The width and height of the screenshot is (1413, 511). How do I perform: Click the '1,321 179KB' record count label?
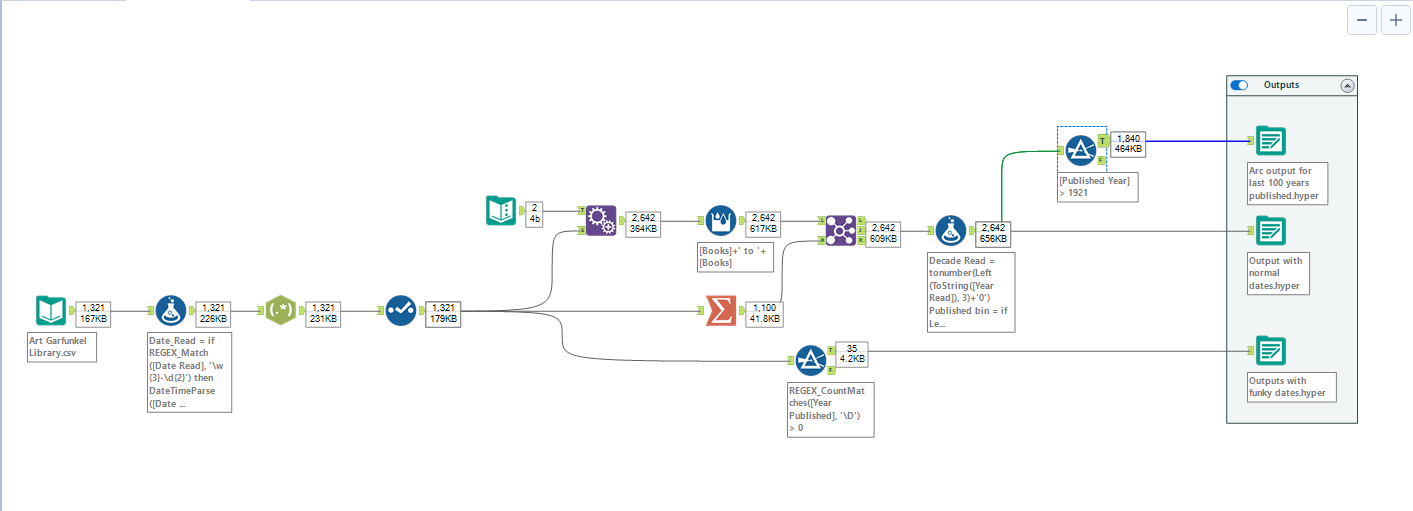click(442, 313)
